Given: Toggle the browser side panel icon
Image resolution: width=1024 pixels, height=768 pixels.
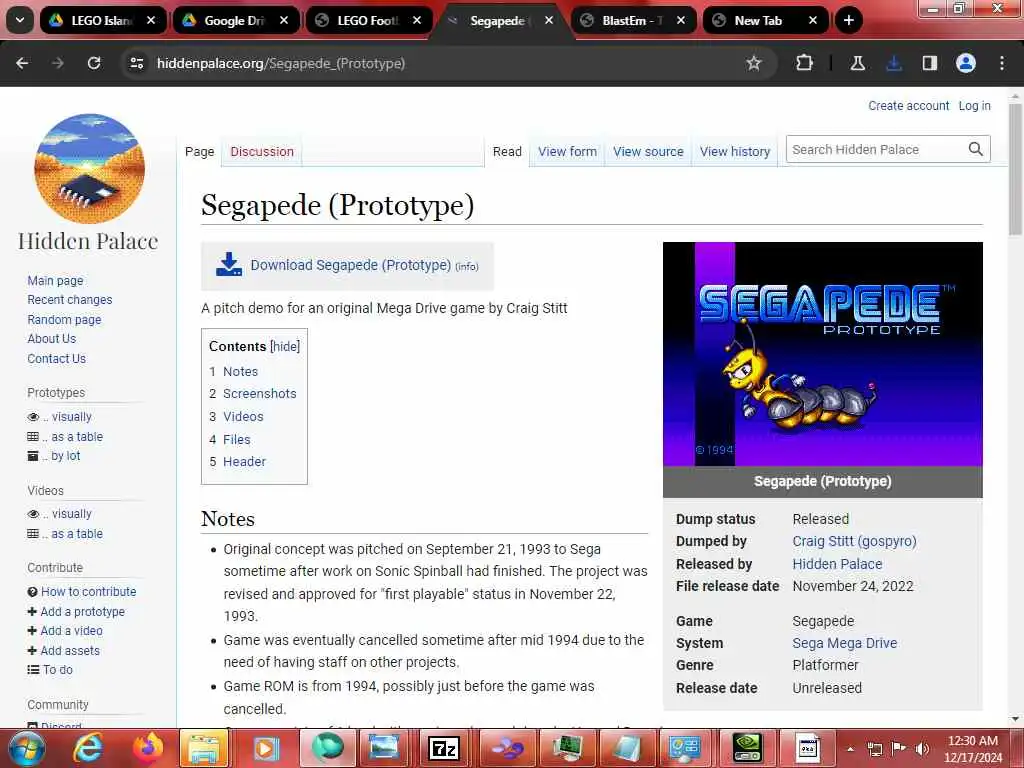Looking at the screenshot, I should click(x=930, y=63).
